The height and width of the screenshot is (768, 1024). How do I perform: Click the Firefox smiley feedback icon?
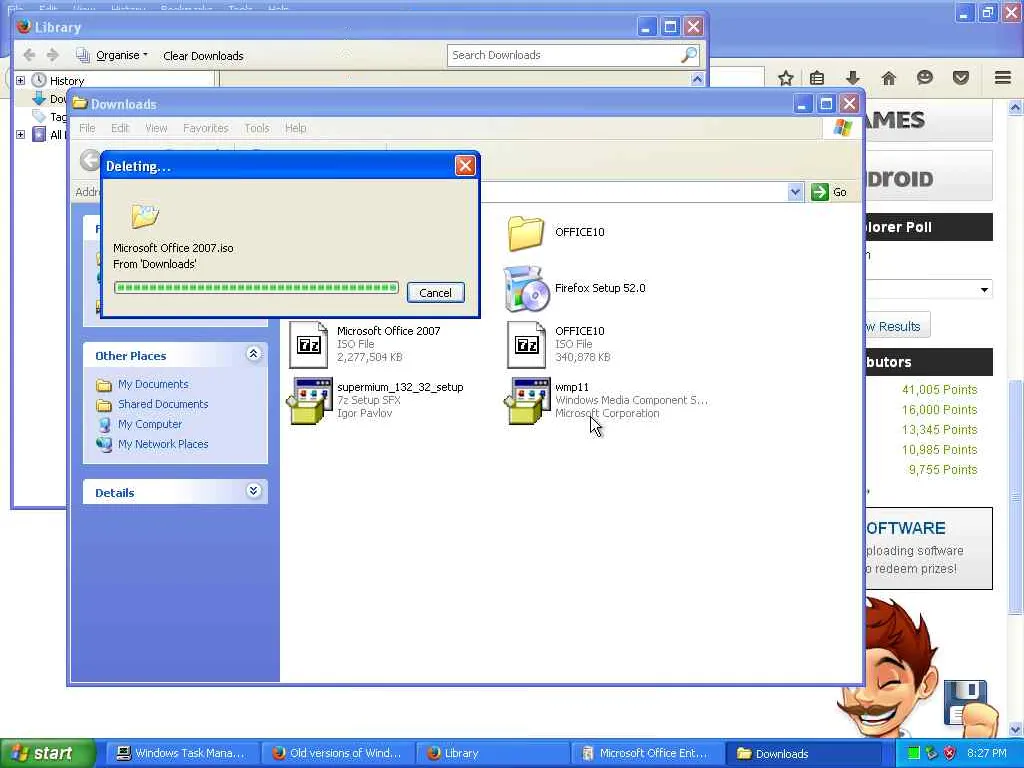pyautogui.click(x=925, y=78)
